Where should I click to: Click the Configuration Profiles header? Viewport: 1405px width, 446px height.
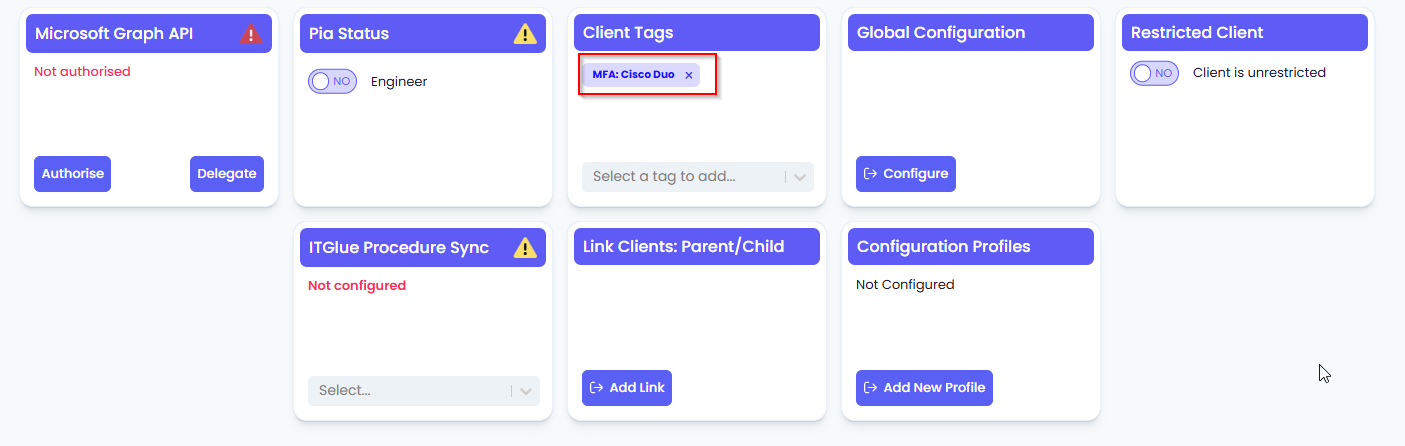tap(971, 247)
